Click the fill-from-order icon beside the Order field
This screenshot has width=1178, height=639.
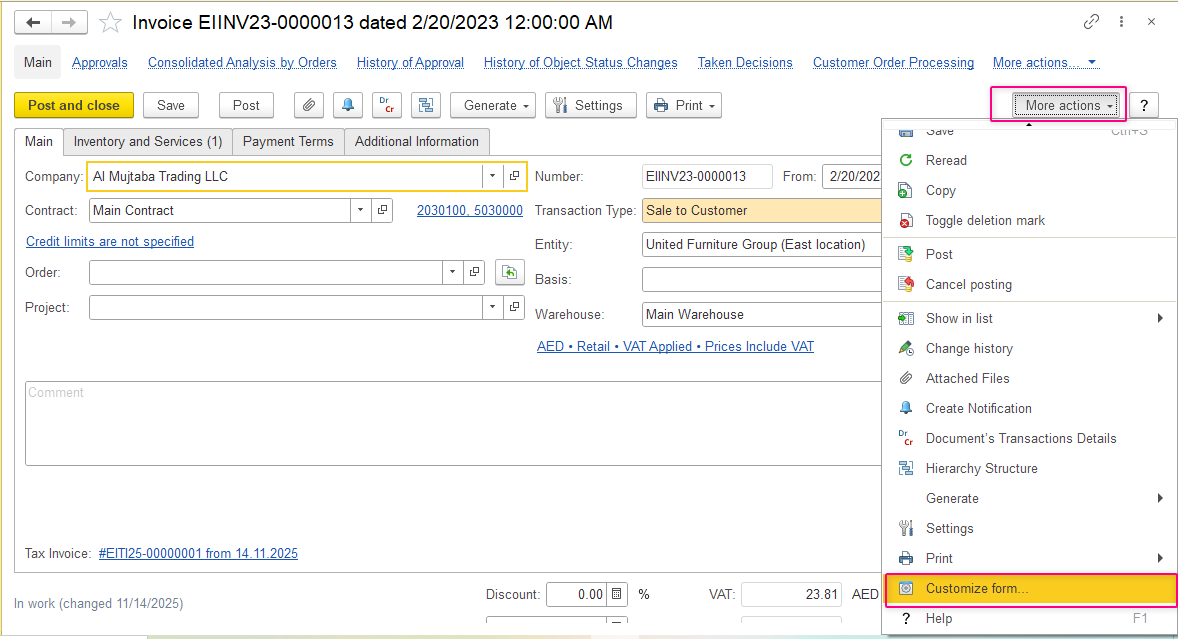pos(509,272)
